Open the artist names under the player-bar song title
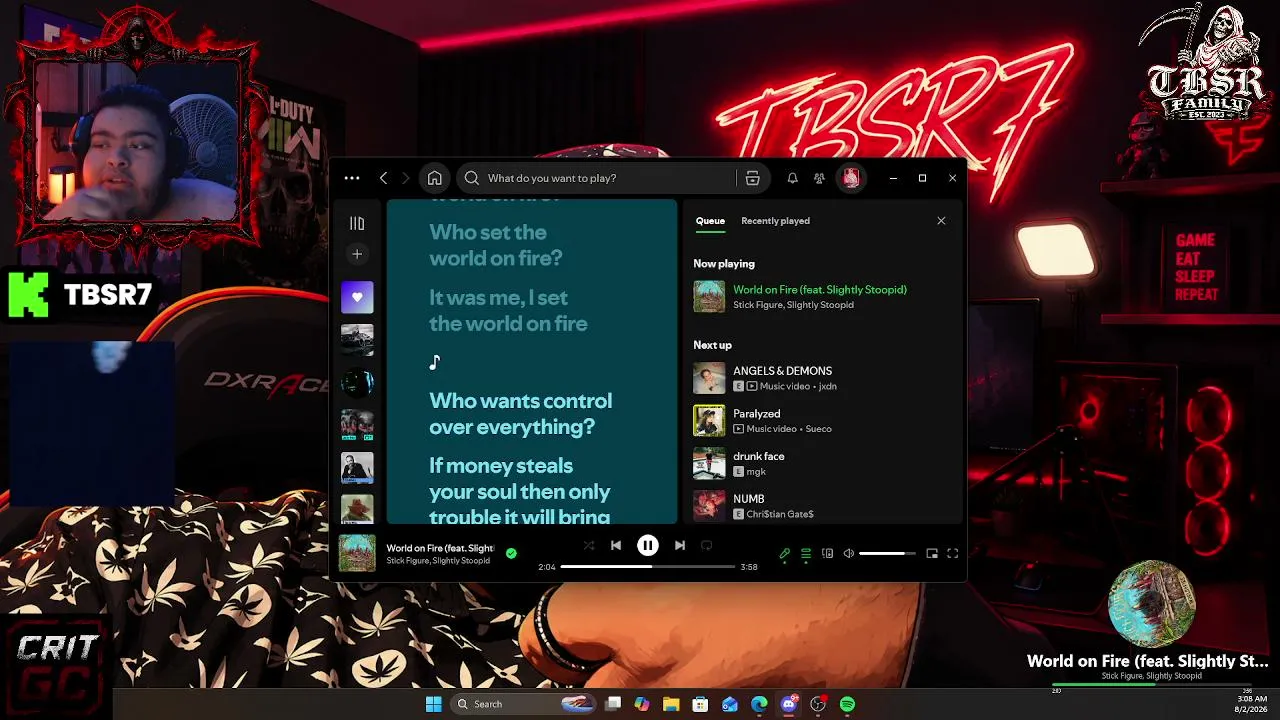 (x=438, y=561)
